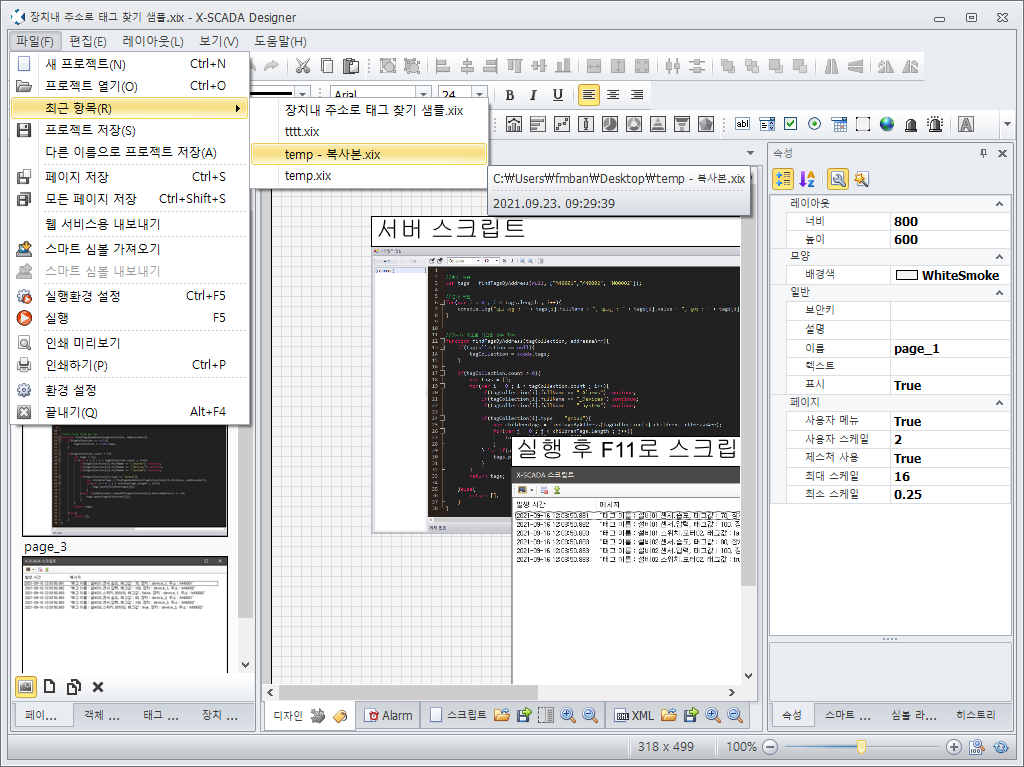This screenshot has width=1024, height=767.
Task: Click the categorized view icon in properties
Action: coord(783,178)
